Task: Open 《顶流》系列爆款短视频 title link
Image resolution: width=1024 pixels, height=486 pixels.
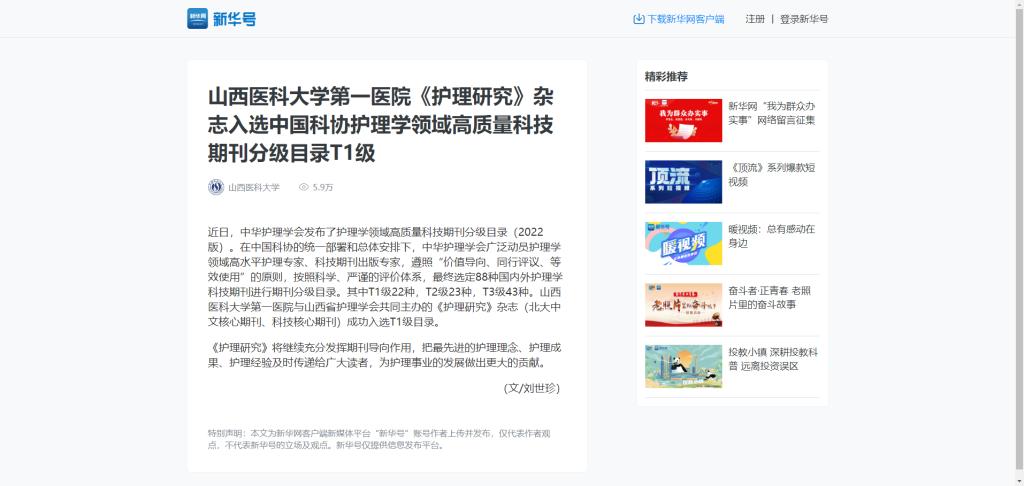Action: pos(773,174)
